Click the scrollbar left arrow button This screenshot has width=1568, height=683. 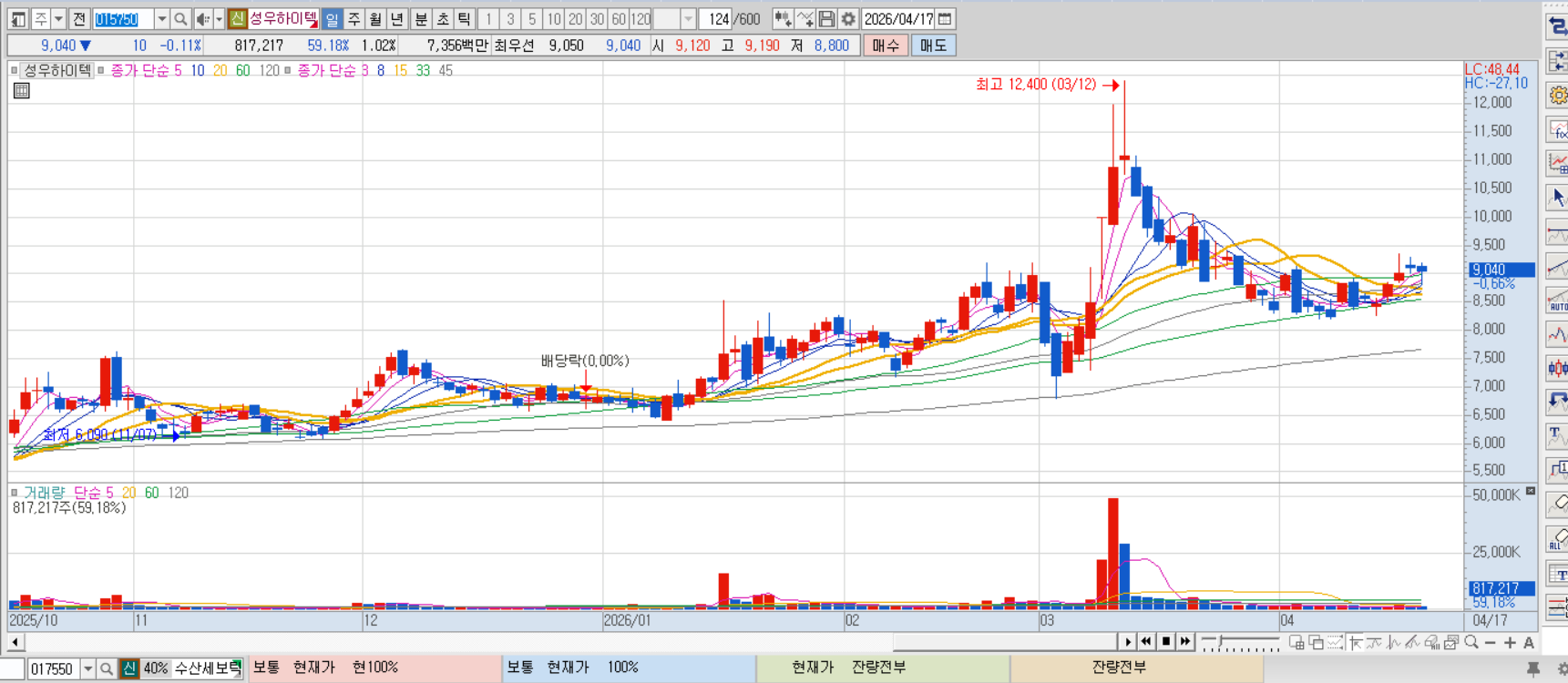coord(15,642)
